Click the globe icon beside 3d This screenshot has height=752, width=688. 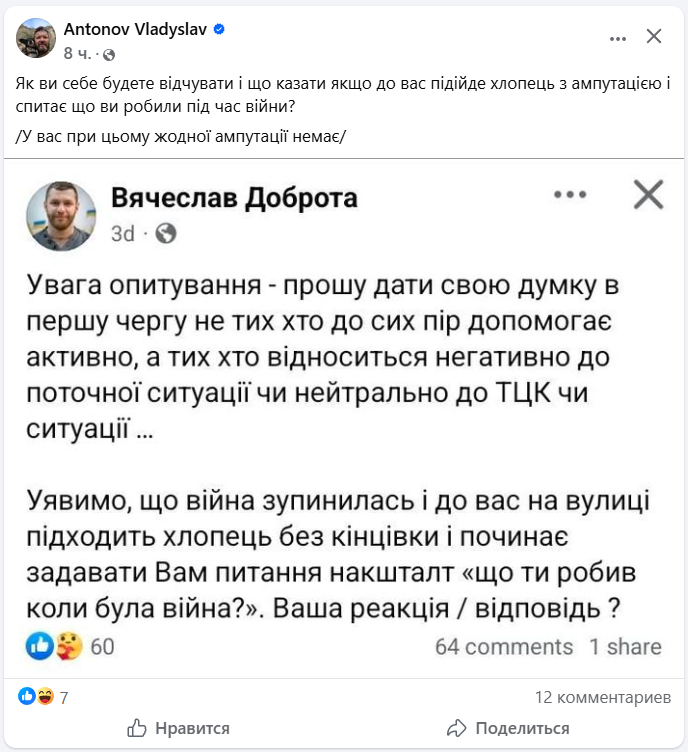click(166, 233)
